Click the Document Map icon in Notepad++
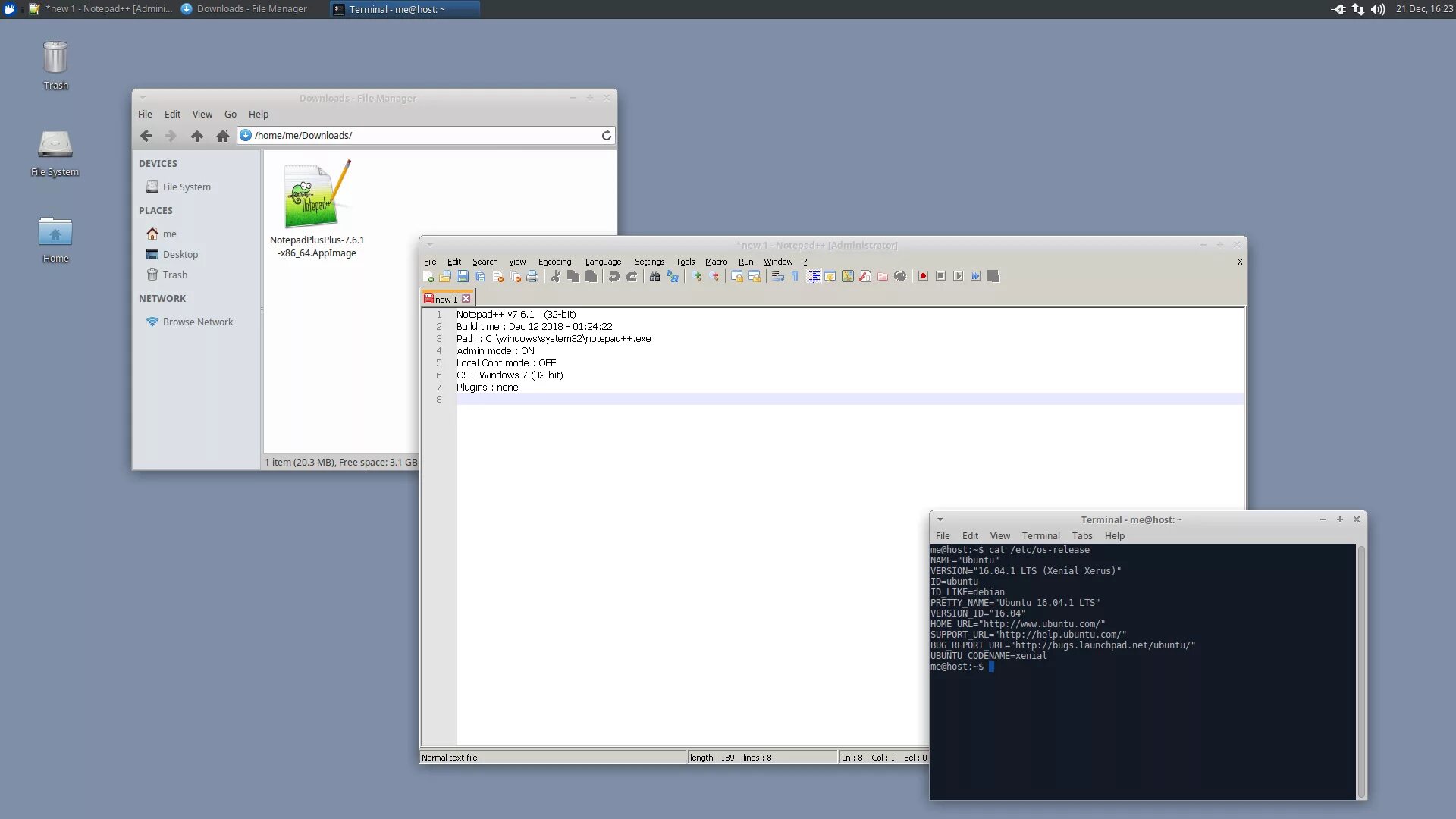This screenshot has width=1456, height=819. pyautogui.click(x=848, y=277)
